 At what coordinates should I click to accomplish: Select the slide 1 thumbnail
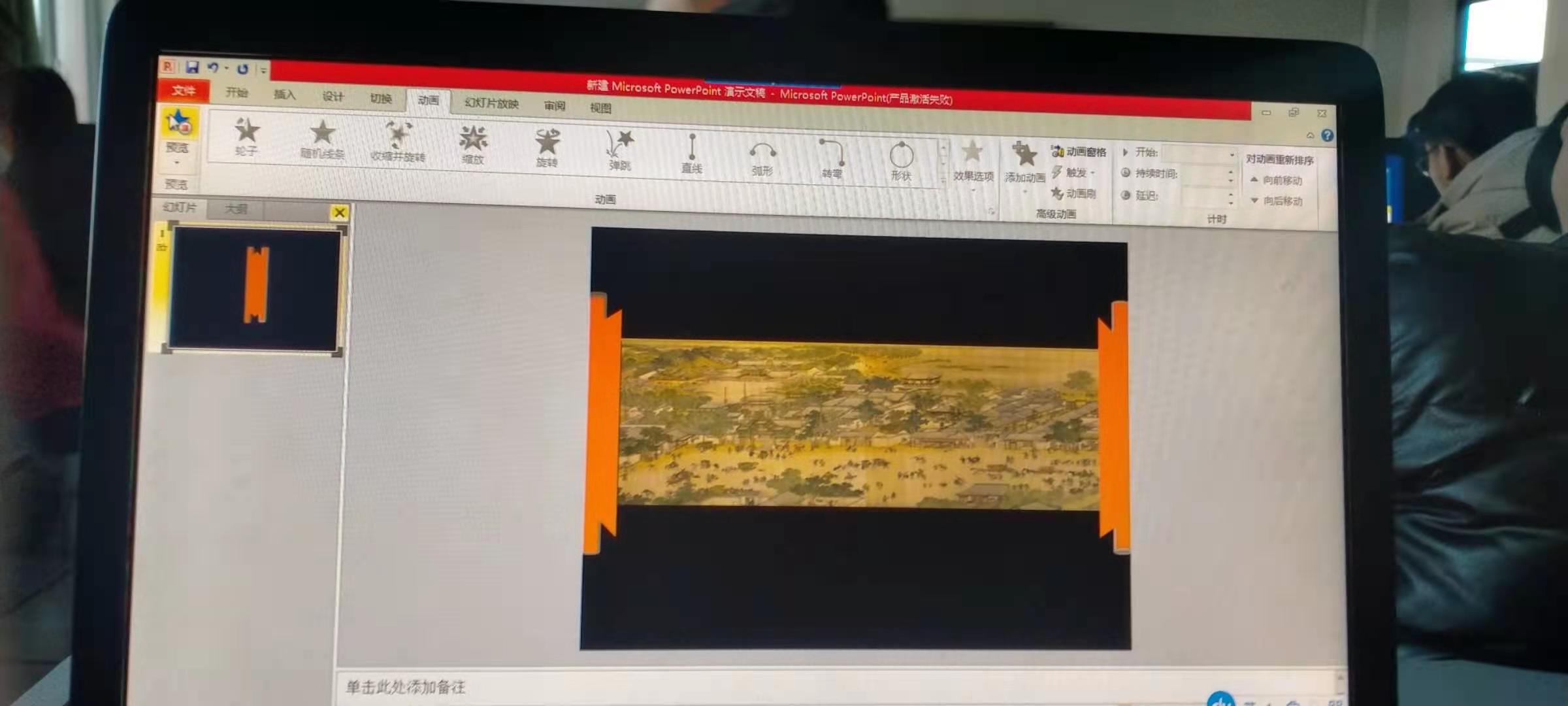pos(255,288)
